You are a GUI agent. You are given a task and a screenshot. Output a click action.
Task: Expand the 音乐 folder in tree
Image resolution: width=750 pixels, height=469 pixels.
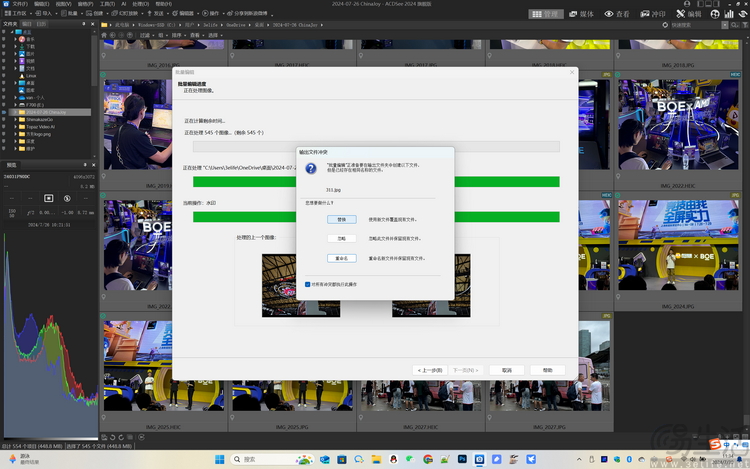(15, 39)
